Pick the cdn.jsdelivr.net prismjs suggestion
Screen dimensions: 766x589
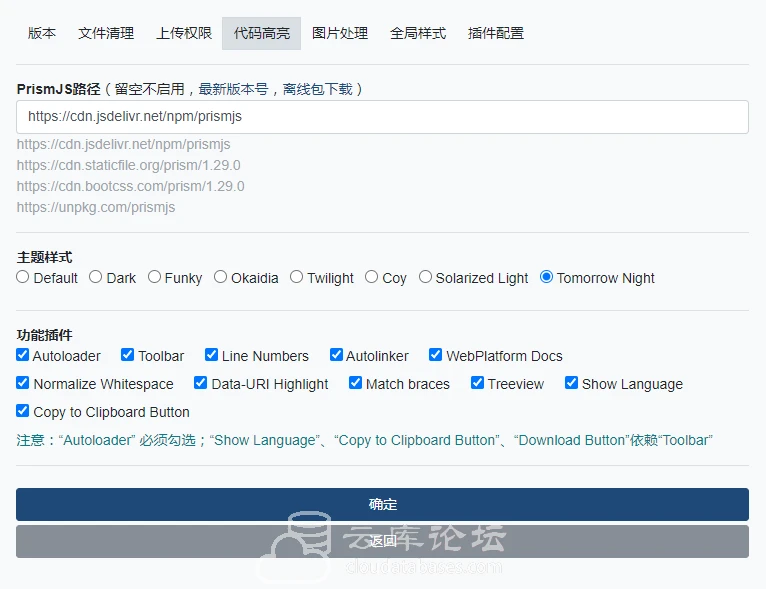[x=124, y=145]
